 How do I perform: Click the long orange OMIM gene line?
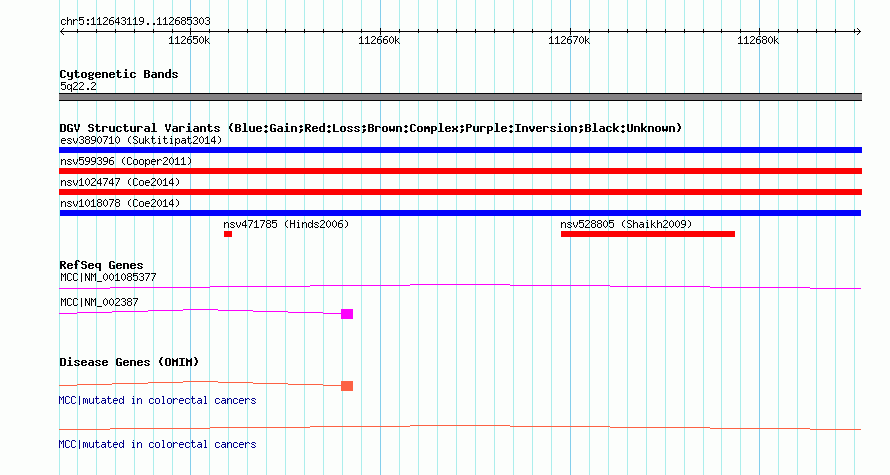pos(460,427)
